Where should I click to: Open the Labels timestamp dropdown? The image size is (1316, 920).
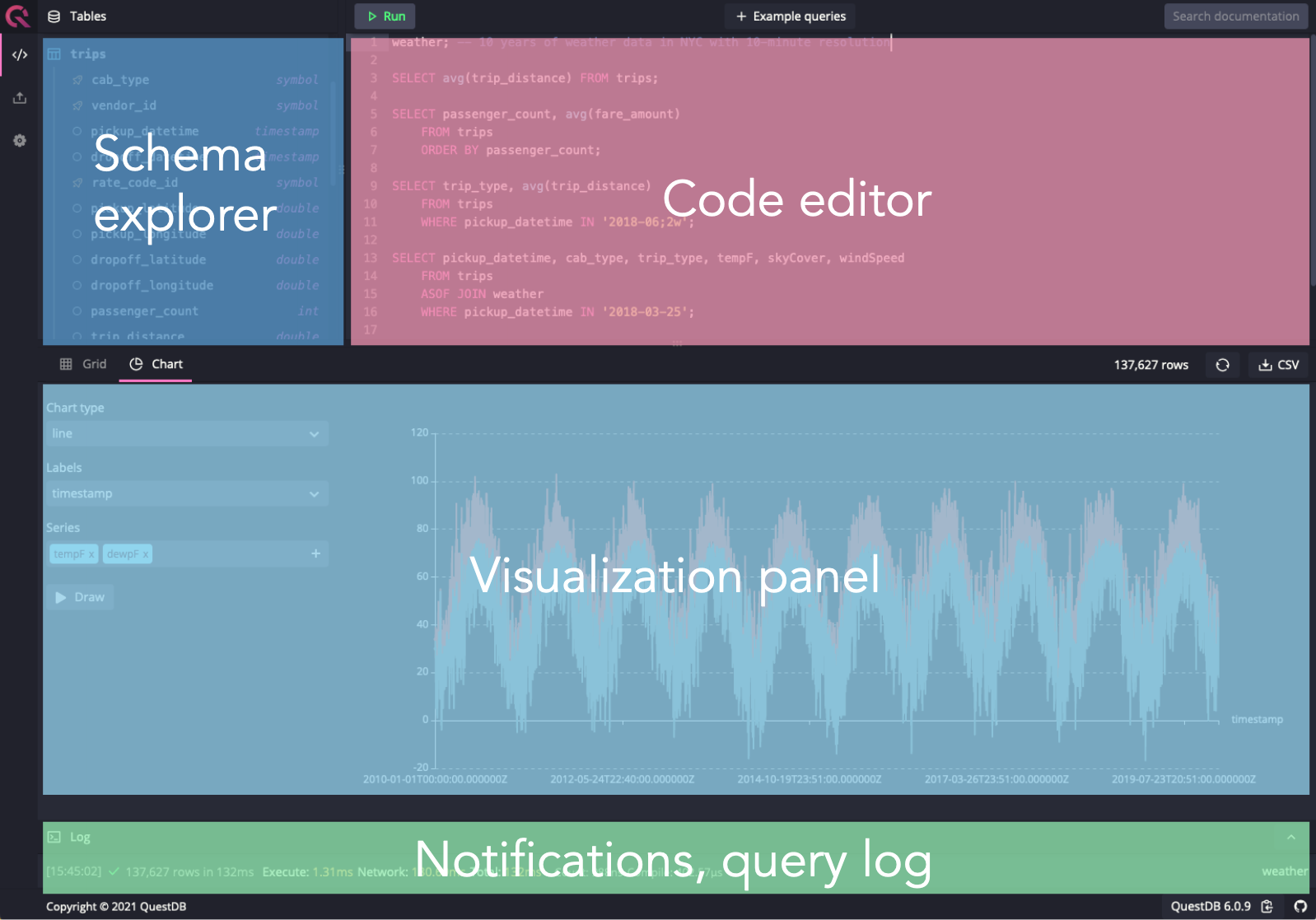point(186,493)
